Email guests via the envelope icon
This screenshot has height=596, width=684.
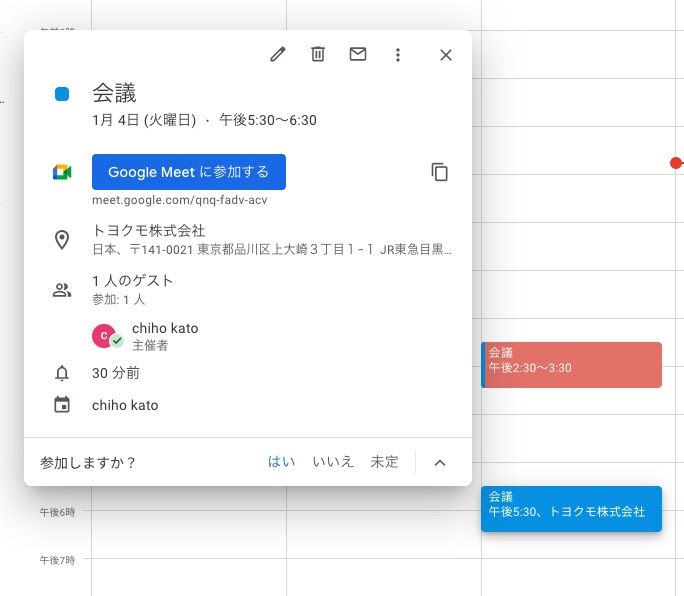click(x=358, y=55)
